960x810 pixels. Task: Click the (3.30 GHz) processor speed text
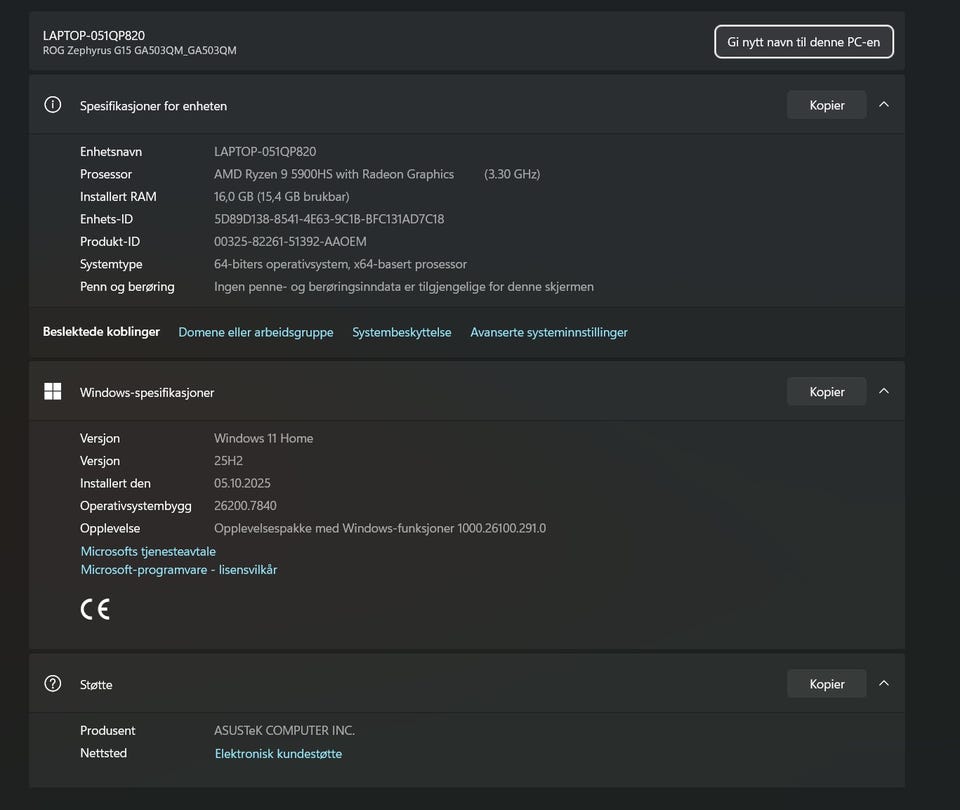pos(512,174)
